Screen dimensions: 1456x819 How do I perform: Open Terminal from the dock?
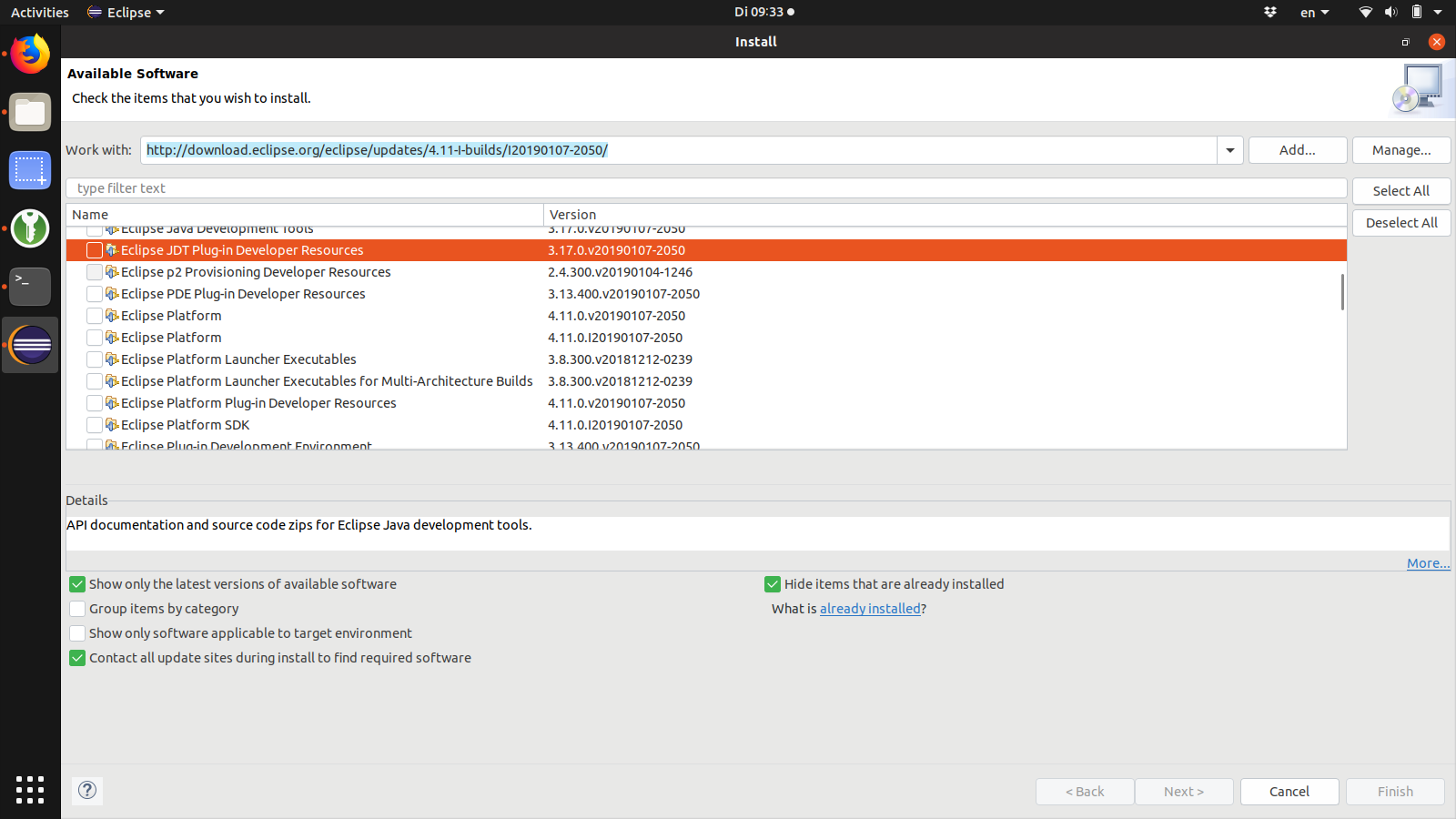[x=30, y=287]
